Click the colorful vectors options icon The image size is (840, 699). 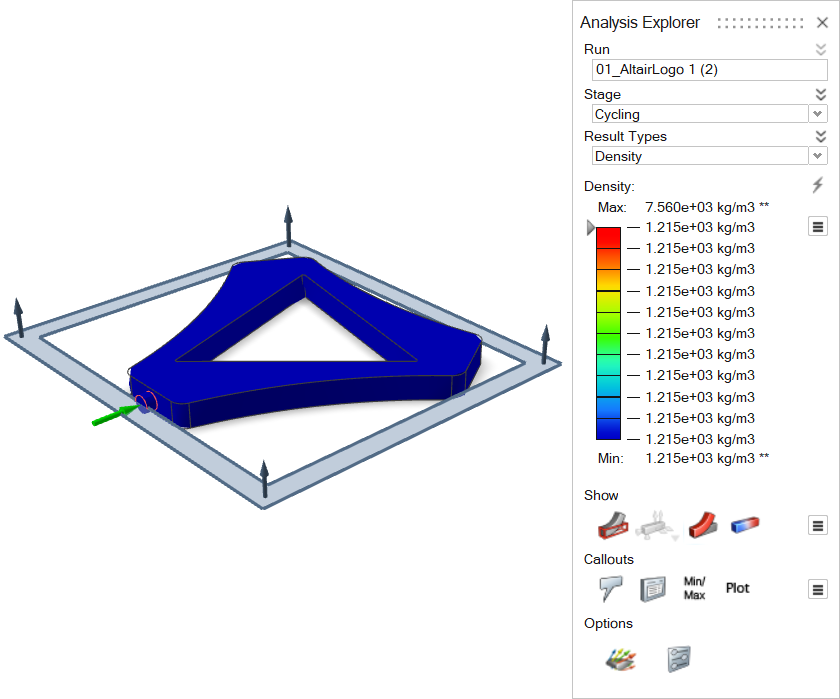(x=620, y=659)
